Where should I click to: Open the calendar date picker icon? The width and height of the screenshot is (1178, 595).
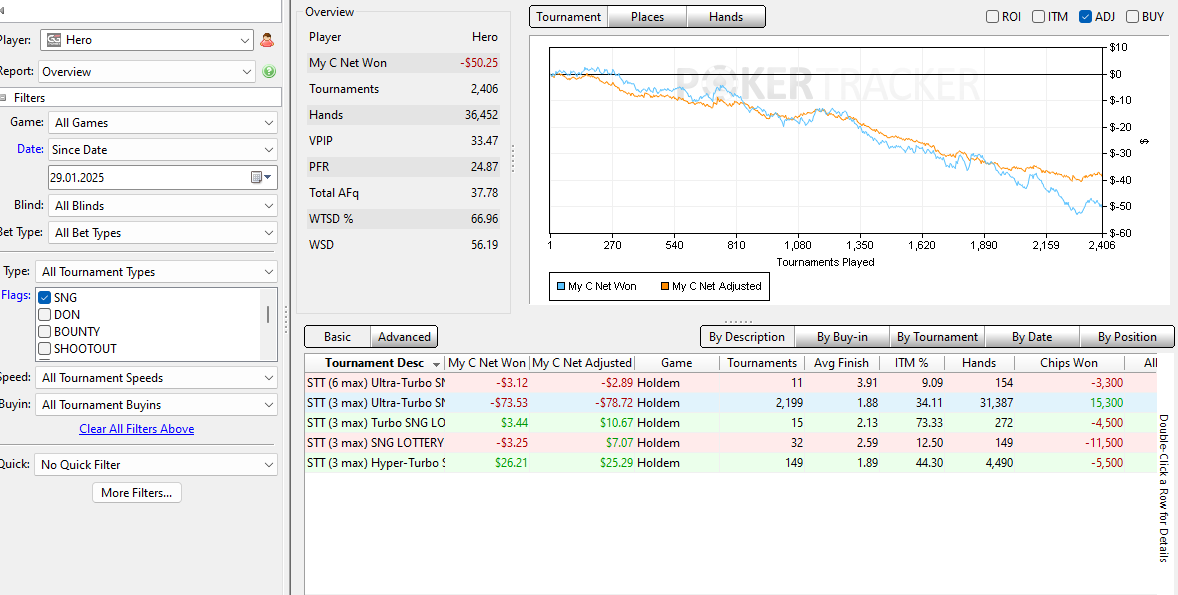click(x=260, y=177)
